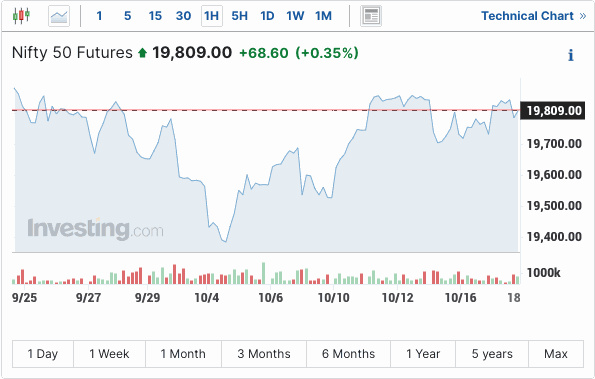Choose the 6 Months range
This screenshot has width=595, height=379.
coord(348,354)
